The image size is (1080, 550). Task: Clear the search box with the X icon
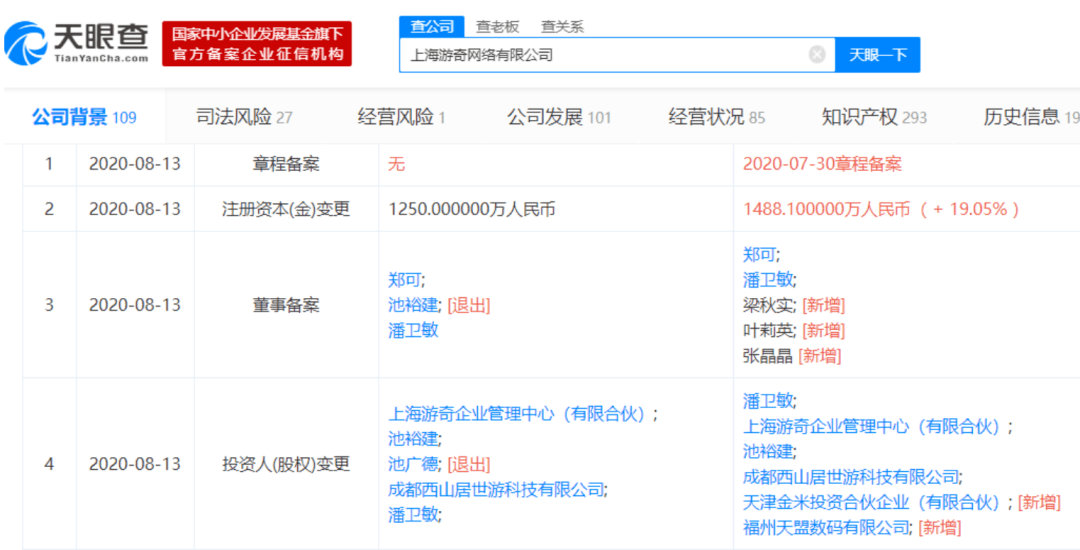817,54
